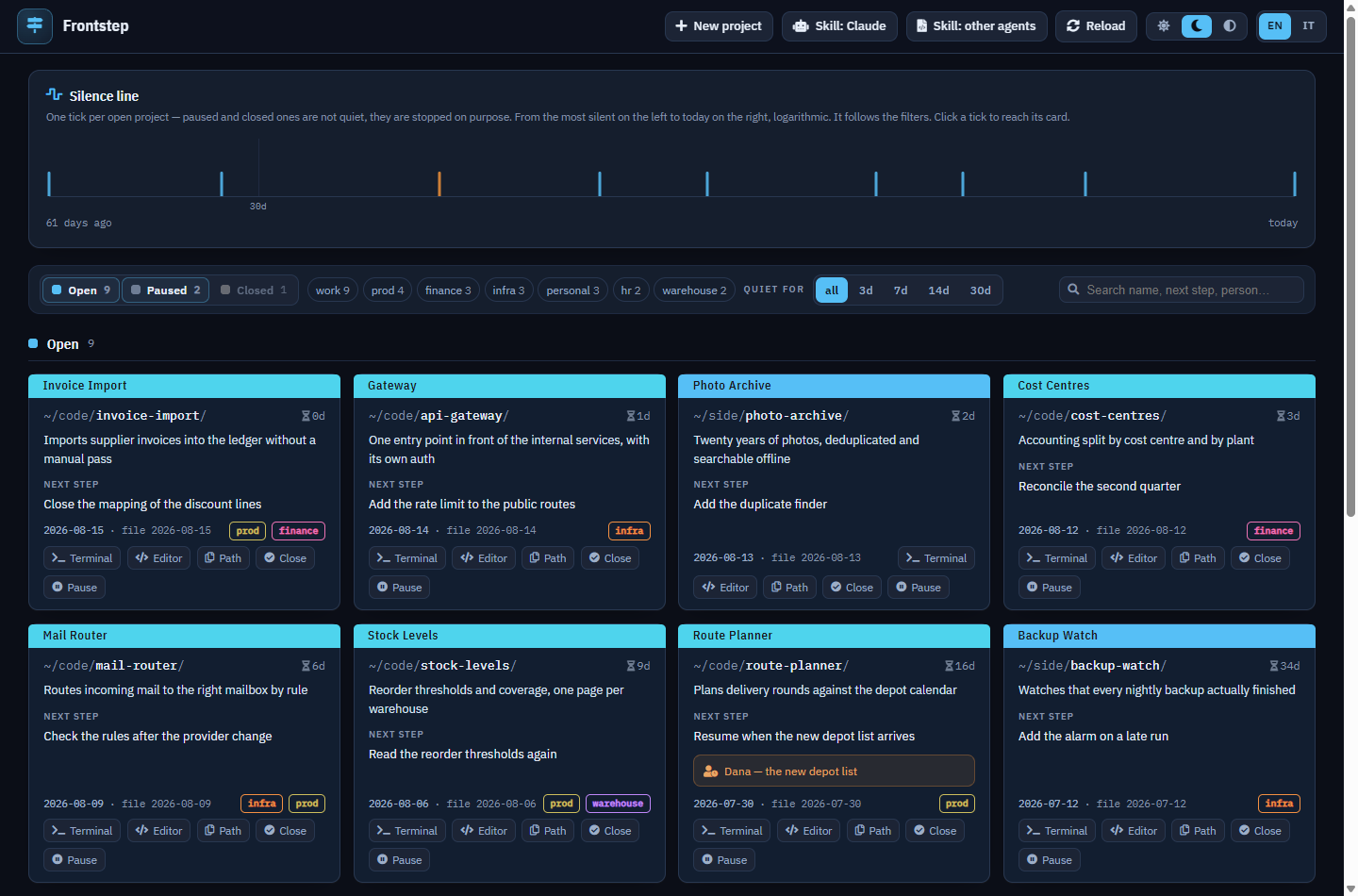Image resolution: width=1358 pixels, height=896 pixels.
Task: Set quiet-for filter to 7d
Action: (901, 290)
